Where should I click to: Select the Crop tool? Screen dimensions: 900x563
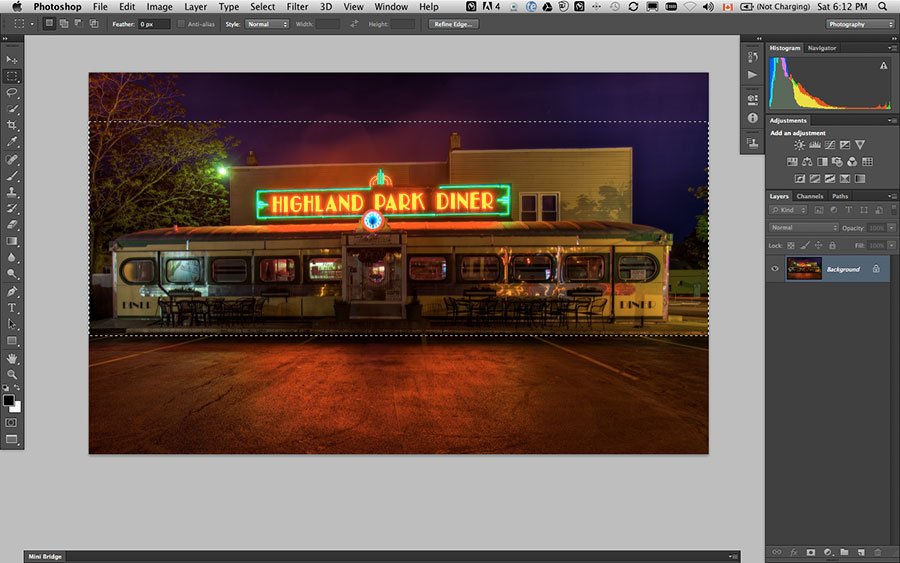[x=11, y=125]
